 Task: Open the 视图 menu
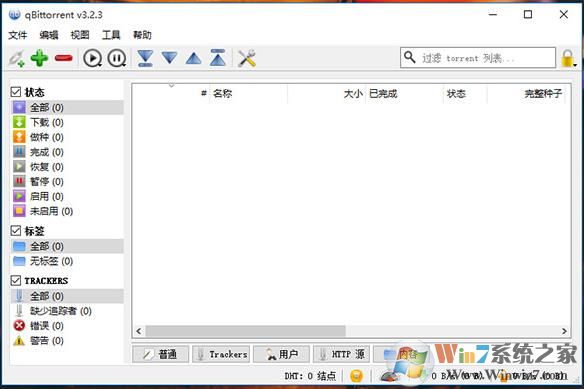click(80, 35)
